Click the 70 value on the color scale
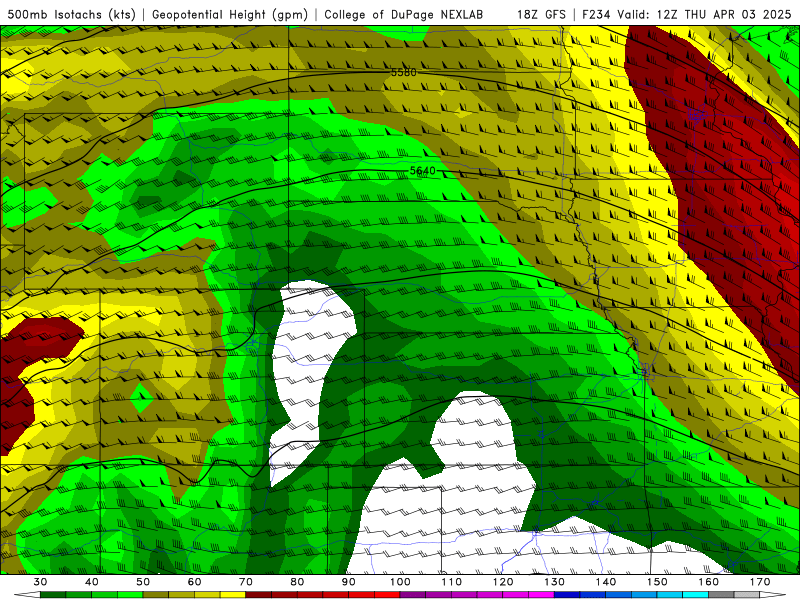800x600 pixels. point(246,582)
